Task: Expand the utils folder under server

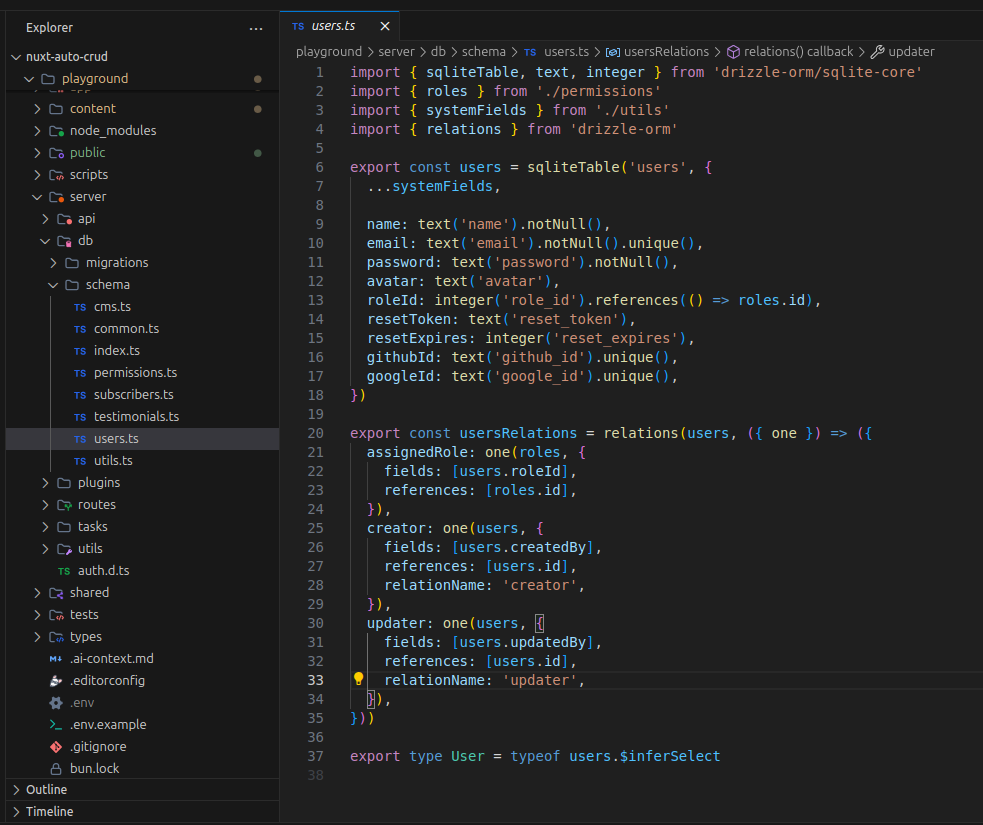Action: point(45,549)
